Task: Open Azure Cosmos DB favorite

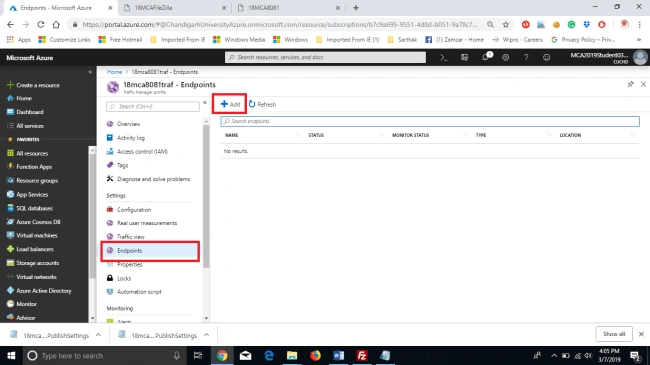Action: [x=34, y=221]
